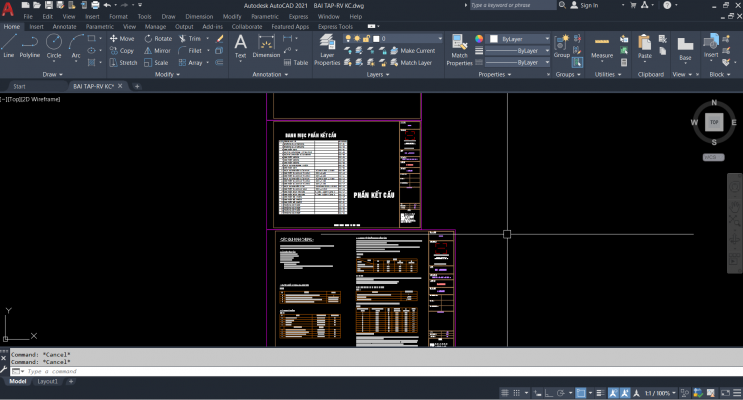Image resolution: width=743 pixels, height=400 pixels.
Task: Switch to Layout1 tab
Action: click(48, 381)
